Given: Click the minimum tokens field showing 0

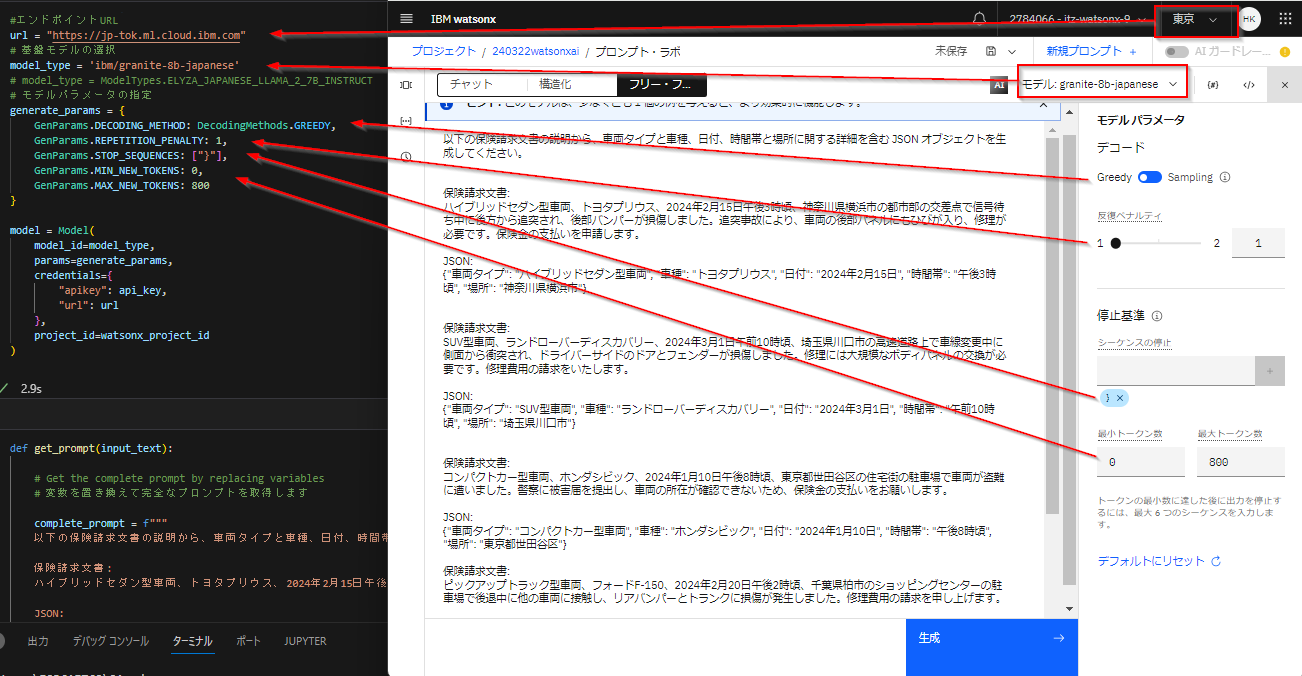Looking at the screenshot, I should pyautogui.click(x=1141, y=462).
